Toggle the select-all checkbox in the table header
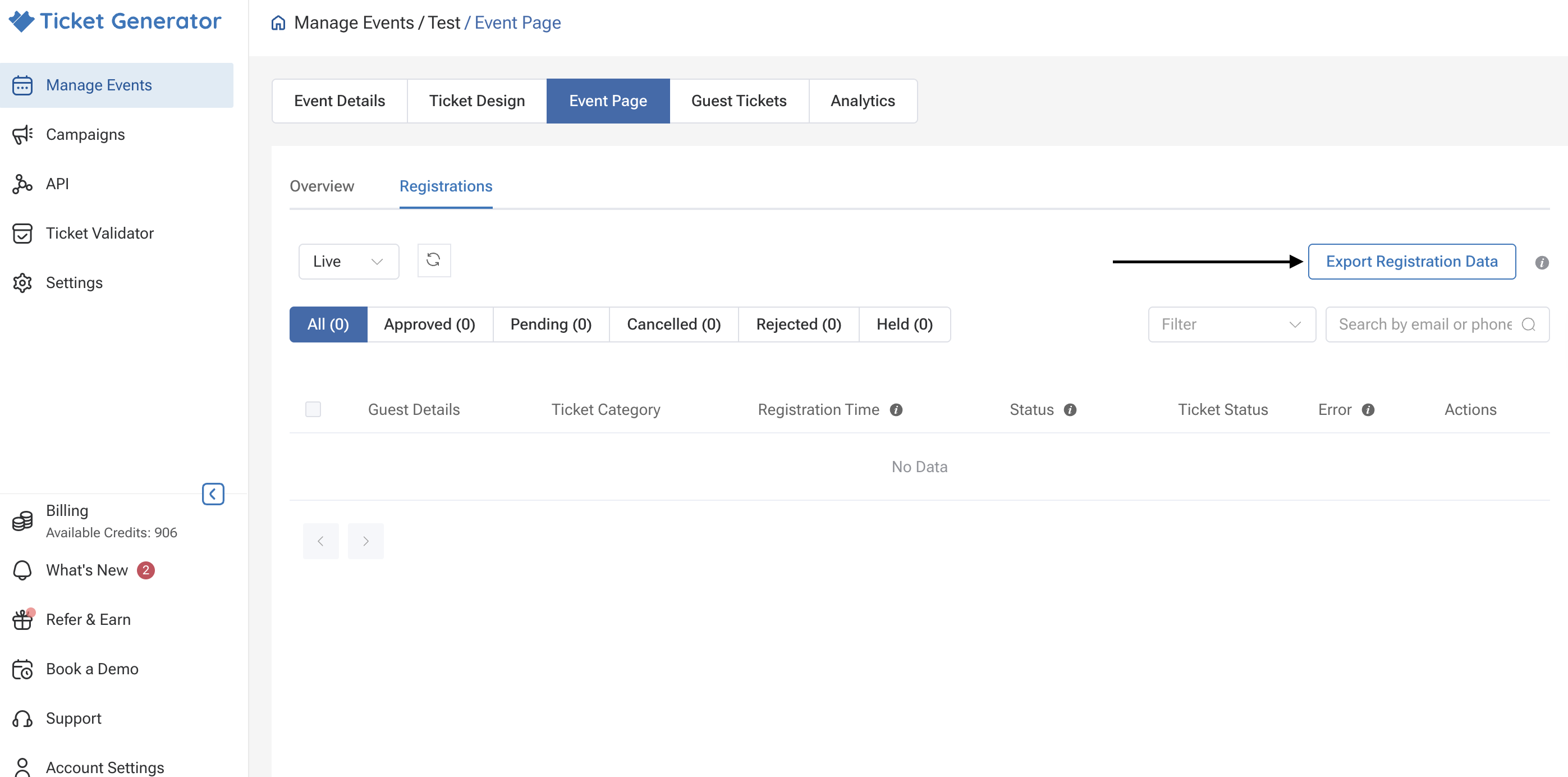 313,409
